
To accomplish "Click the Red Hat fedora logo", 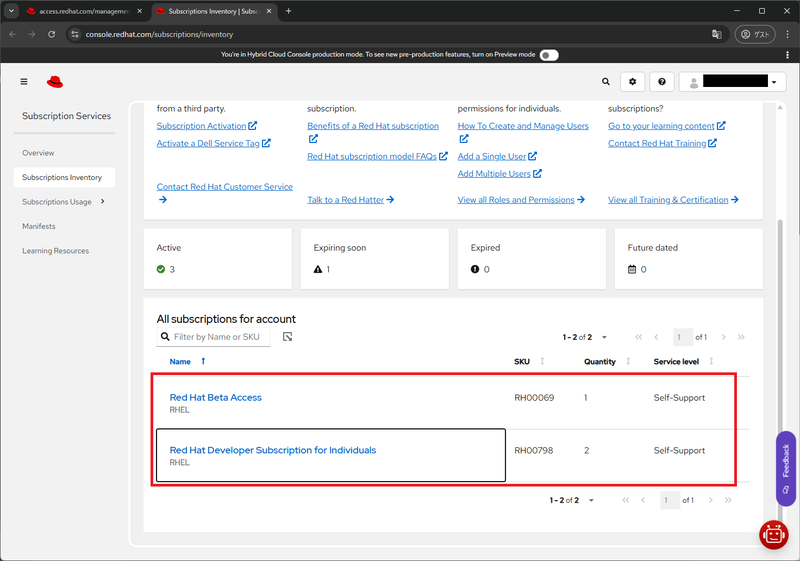I will pyautogui.click(x=55, y=82).
